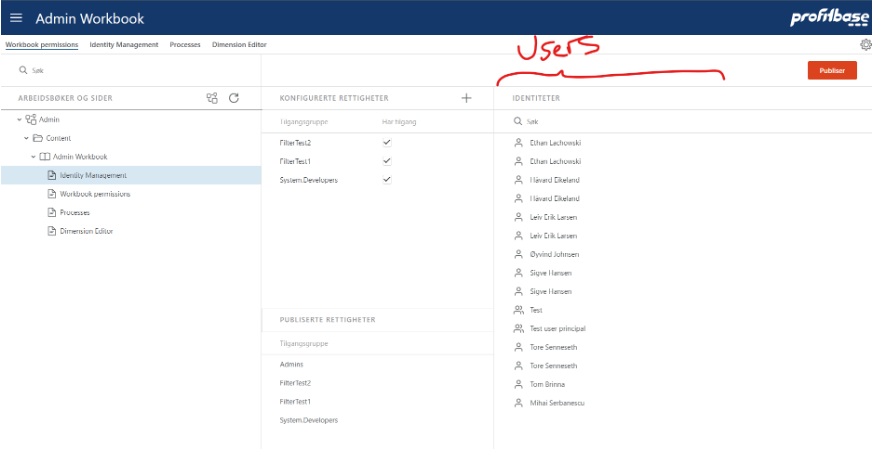
Task: Select Workbook permissions page in tree
Action: 94,194
